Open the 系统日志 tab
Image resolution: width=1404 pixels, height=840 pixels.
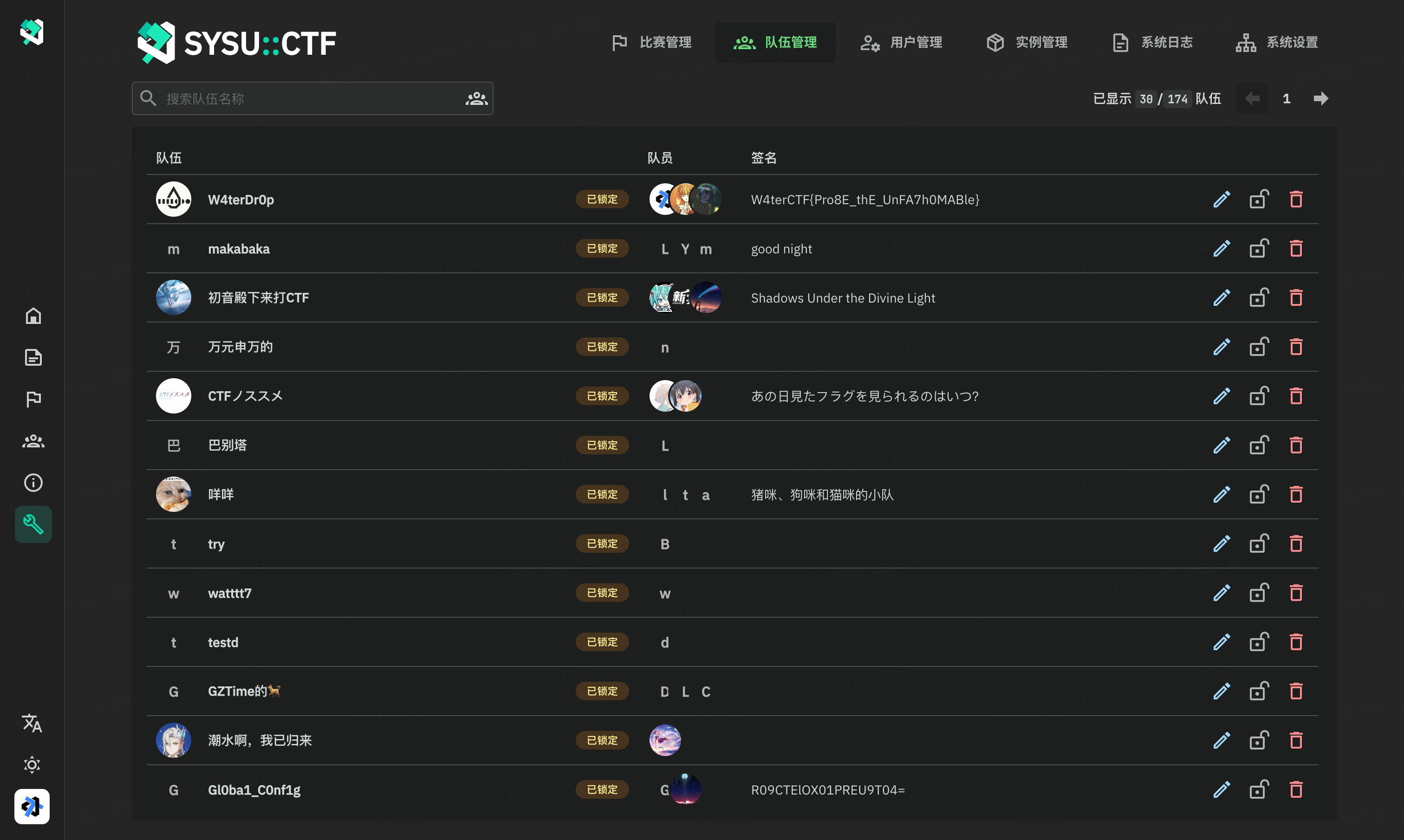(x=1152, y=42)
